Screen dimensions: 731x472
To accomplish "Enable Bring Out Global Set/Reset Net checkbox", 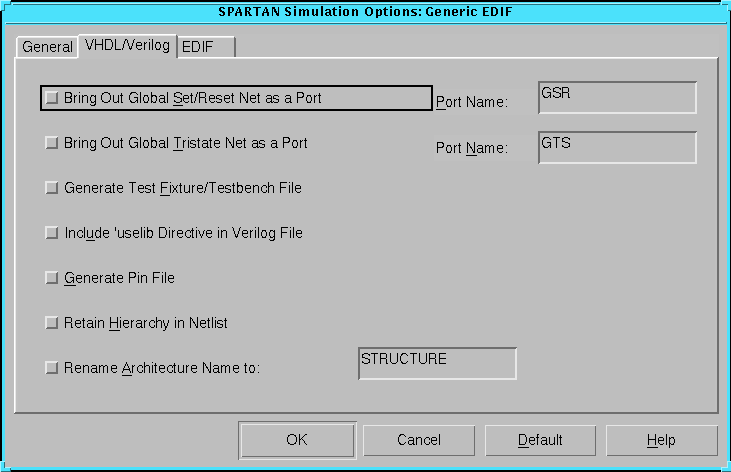I will click(52, 98).
